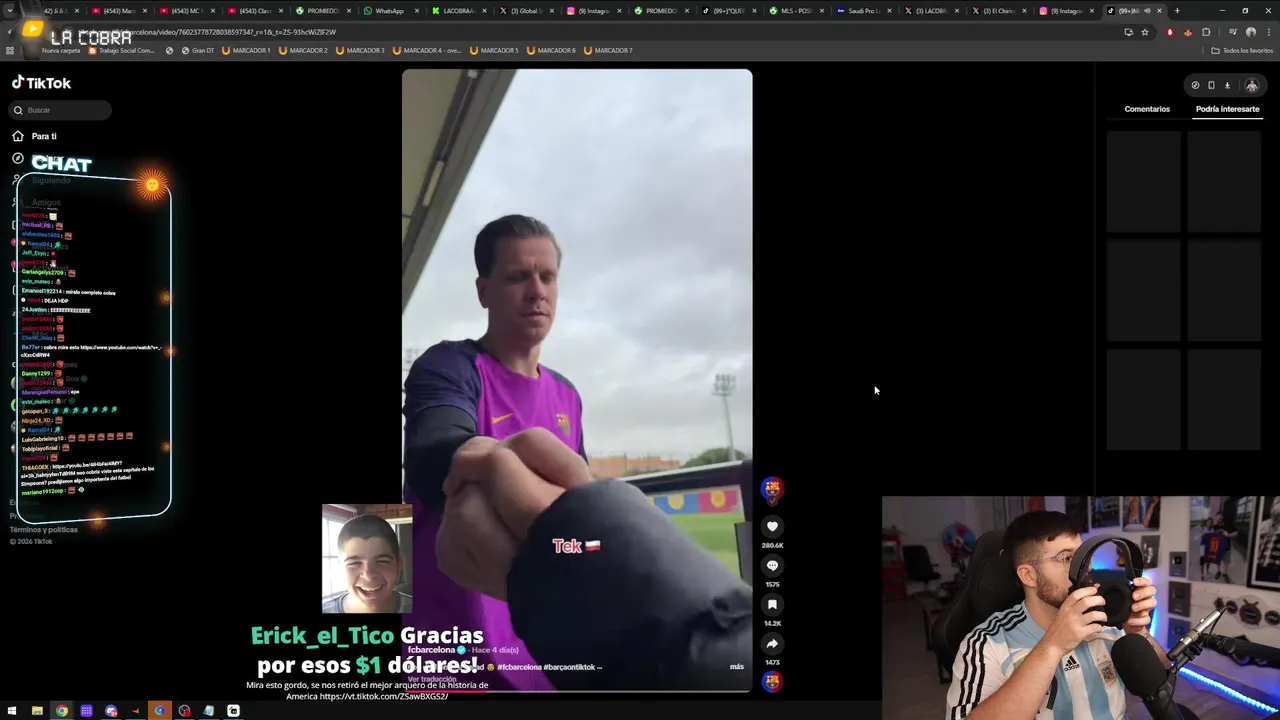The image size is (1280, 720).
Task: Click the sound disc icon below share
Action: point(772,682)
